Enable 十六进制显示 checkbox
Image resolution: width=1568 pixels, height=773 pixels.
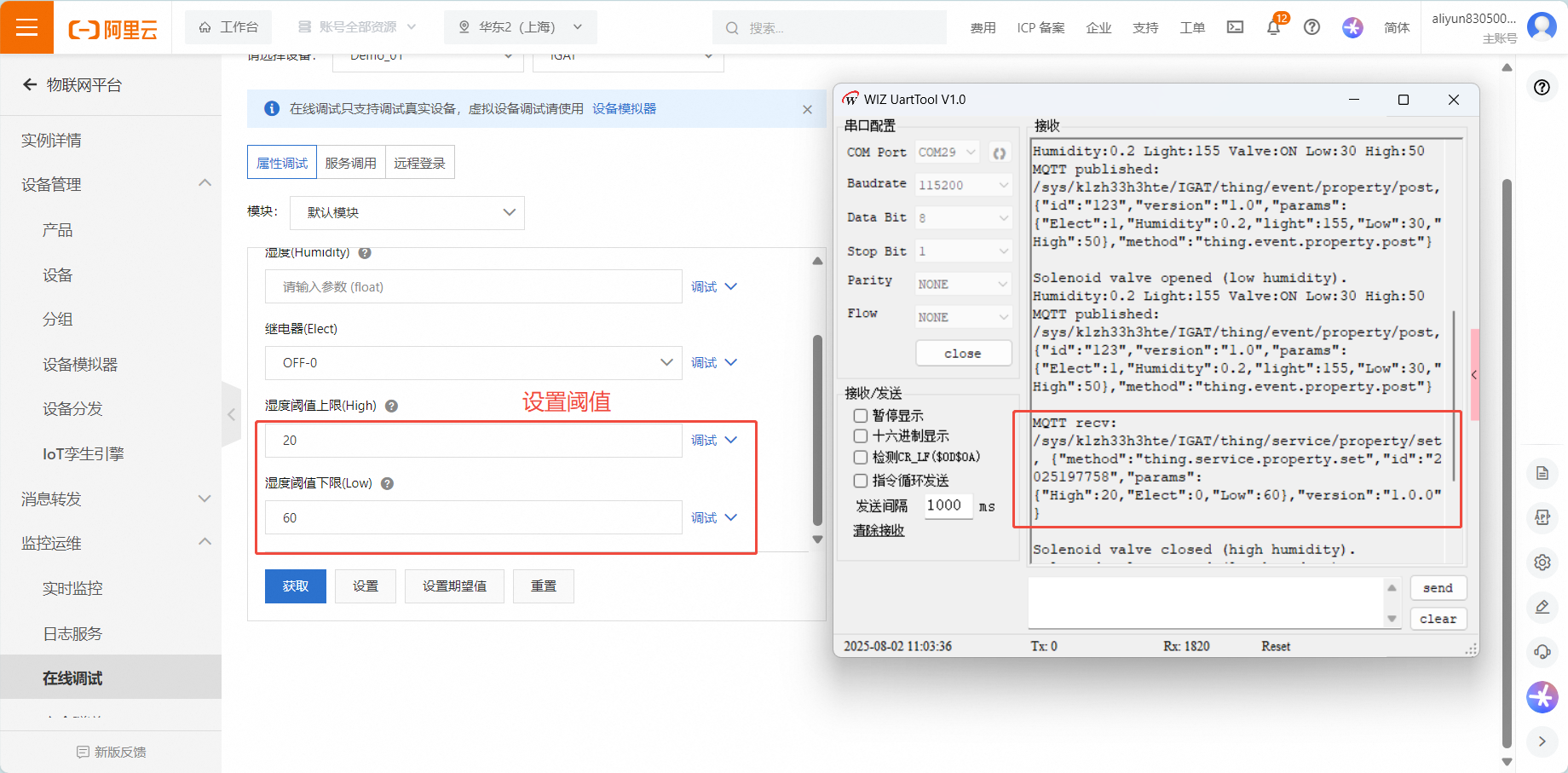(861, 436)
